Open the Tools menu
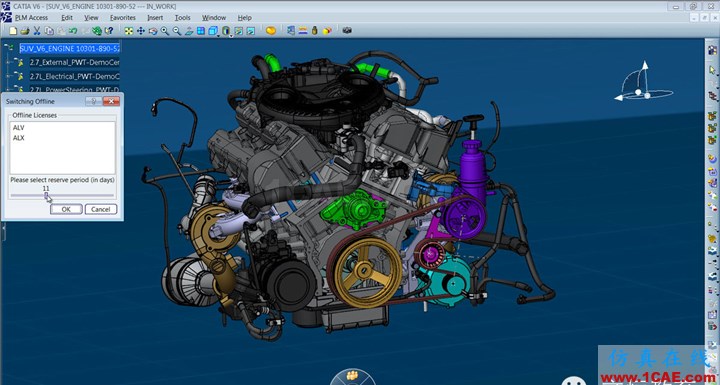The width and height of the screenshot is (720, 385). tap(182, 17)
